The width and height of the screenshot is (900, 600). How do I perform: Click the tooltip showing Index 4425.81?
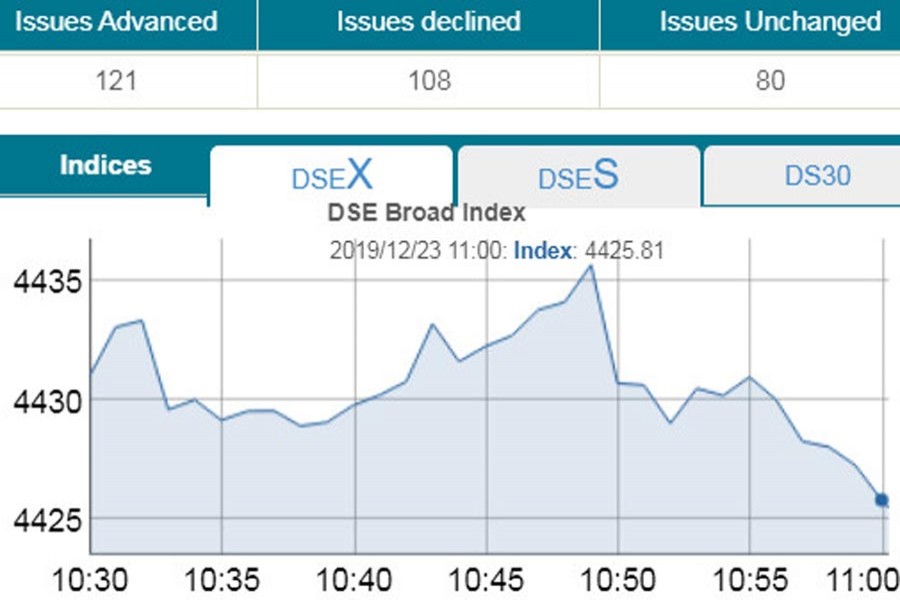pos(497,251)
